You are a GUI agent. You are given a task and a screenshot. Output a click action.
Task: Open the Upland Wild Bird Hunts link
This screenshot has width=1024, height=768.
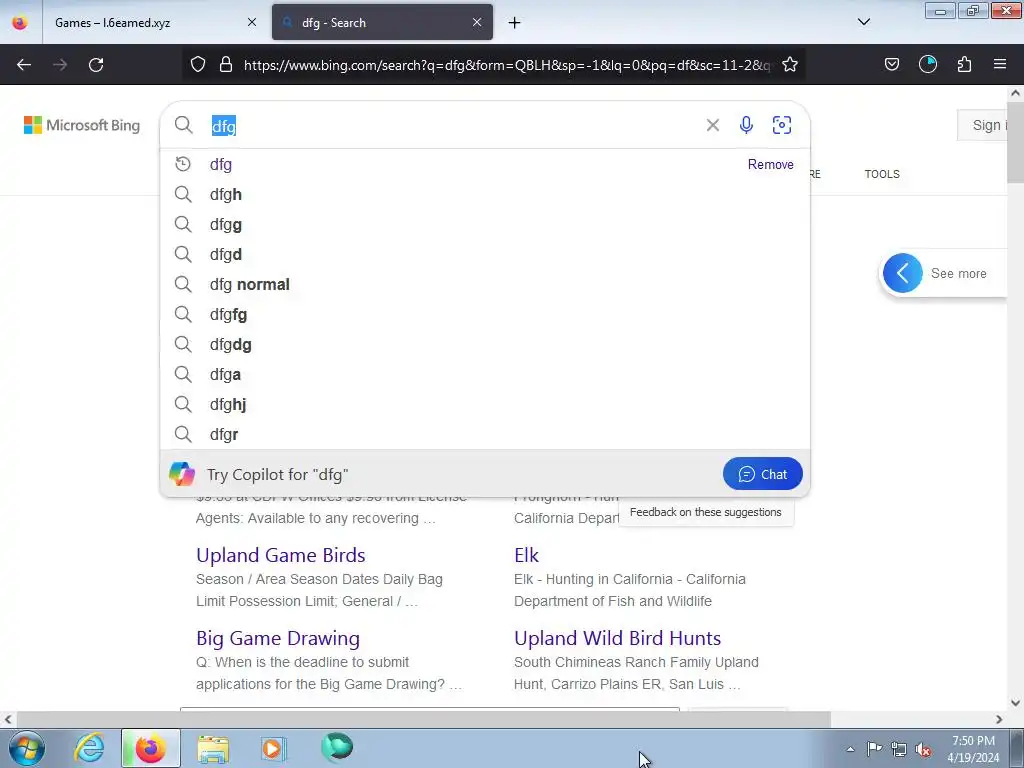tap(617, 638)
